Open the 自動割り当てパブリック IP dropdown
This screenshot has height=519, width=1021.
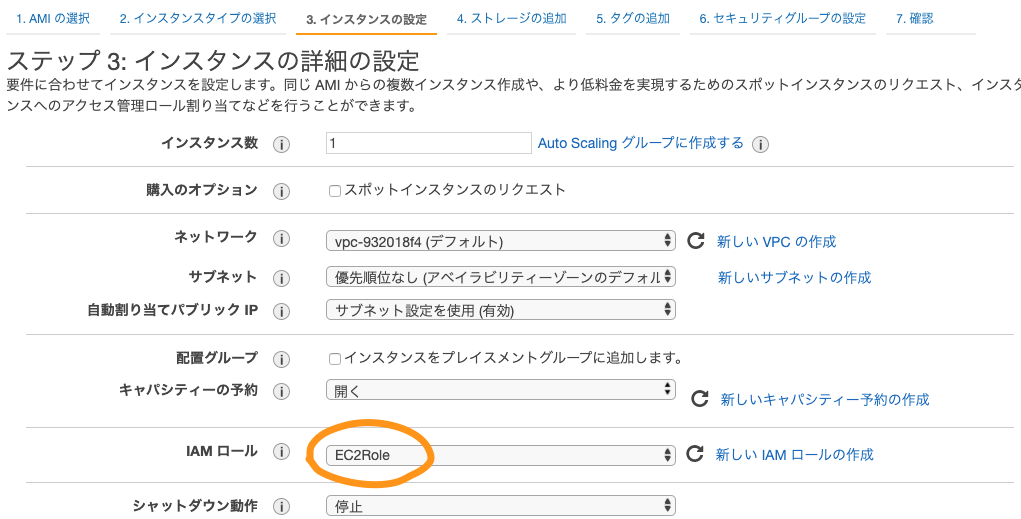[501, 310]
